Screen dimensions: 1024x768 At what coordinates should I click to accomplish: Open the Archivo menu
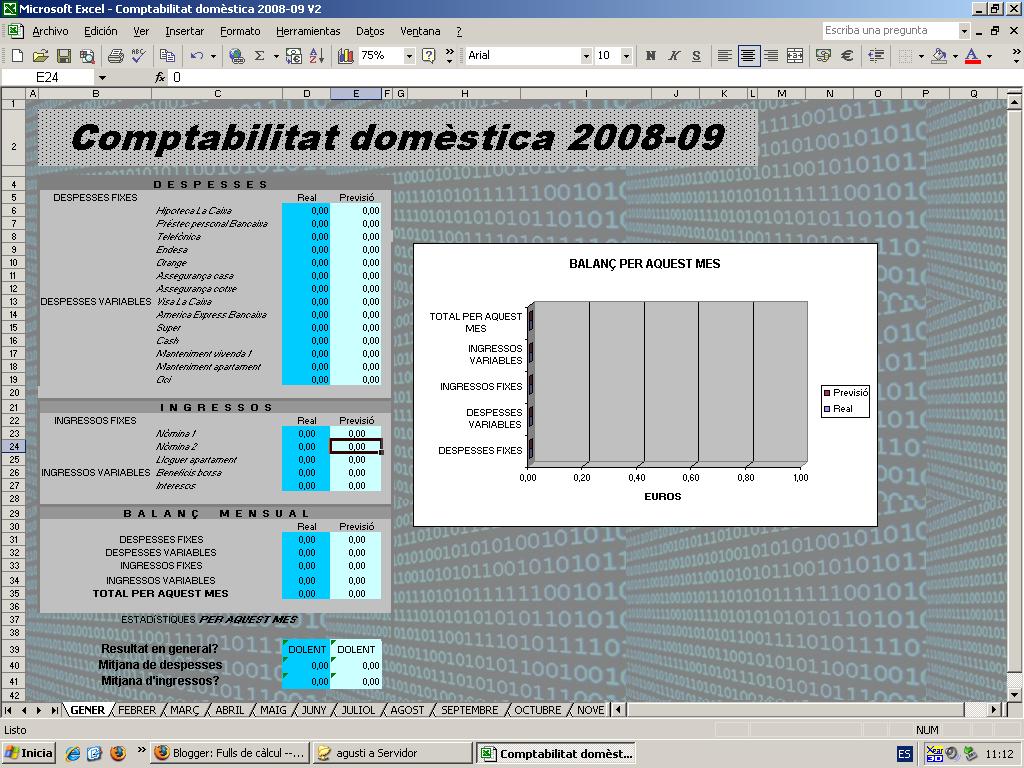[50, 31]
